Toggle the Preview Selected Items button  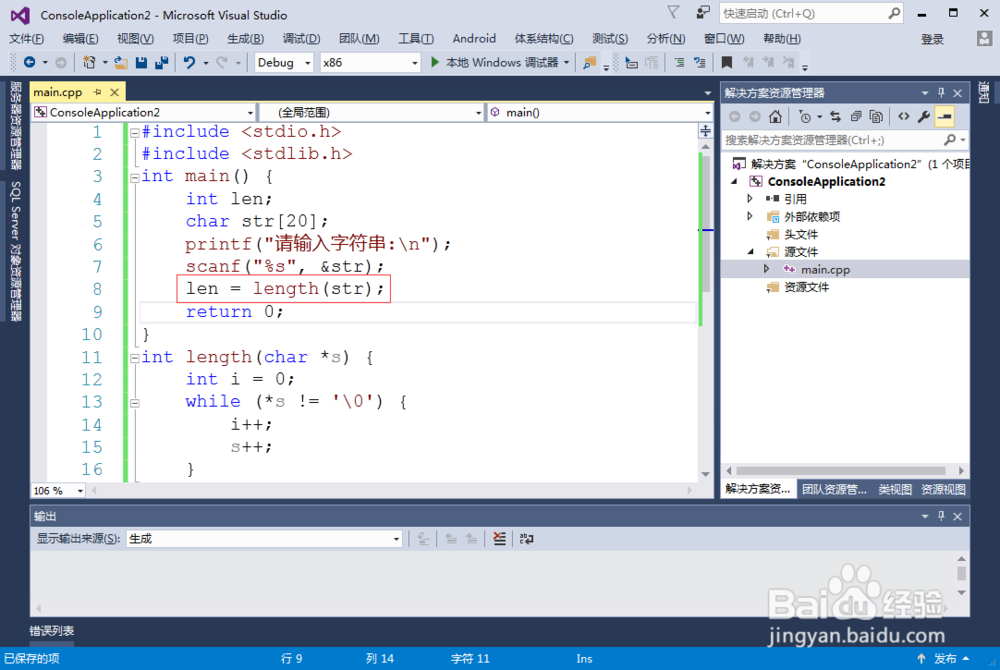tap(945, 117)
